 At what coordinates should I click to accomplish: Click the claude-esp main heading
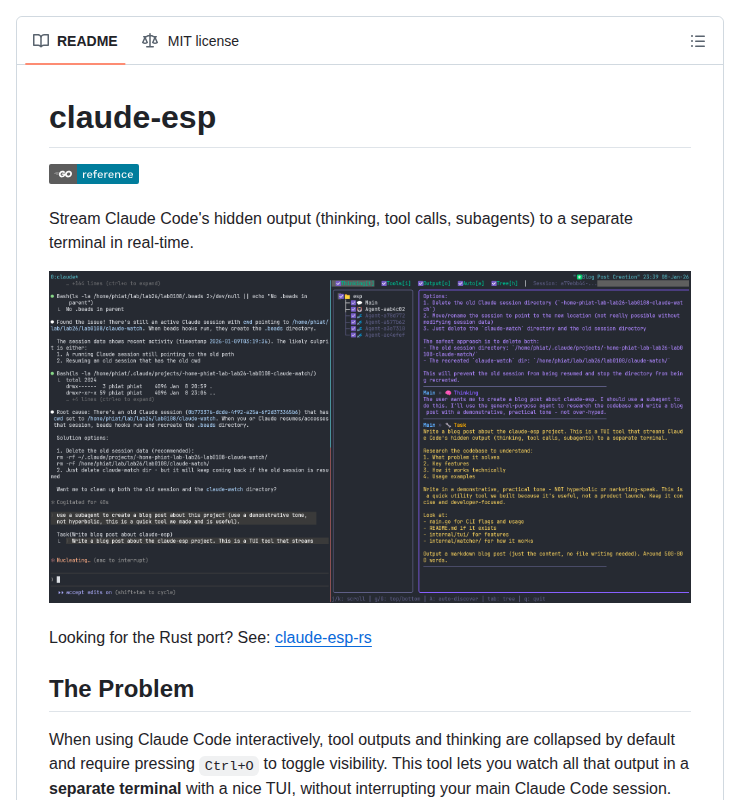click(x=132, y=117)
